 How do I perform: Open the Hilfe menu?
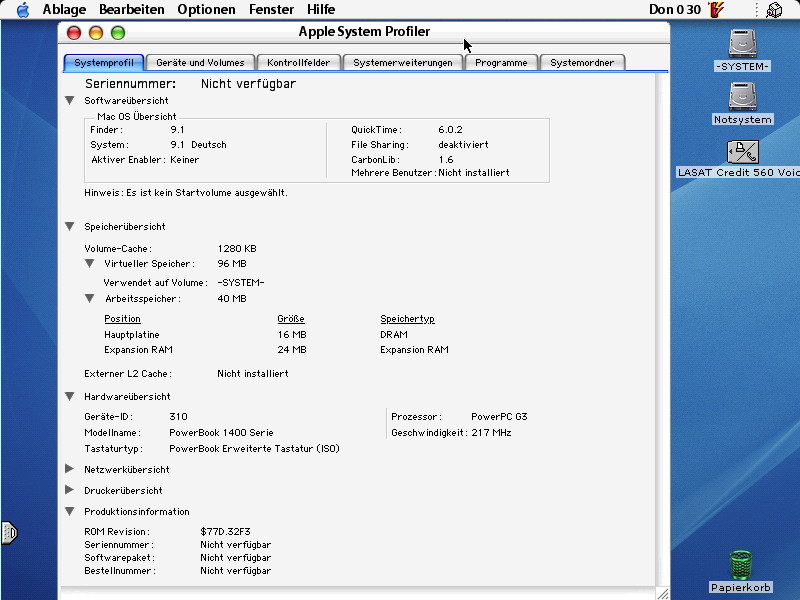pos(321,10)
